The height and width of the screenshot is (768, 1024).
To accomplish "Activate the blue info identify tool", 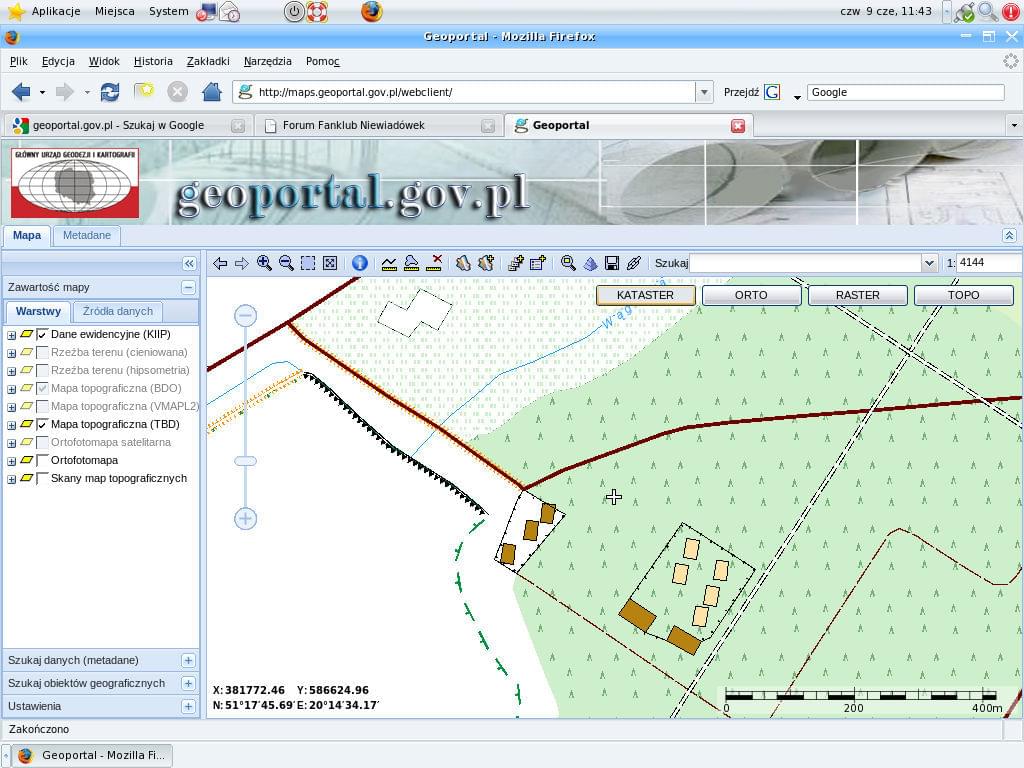I will click(359, 263).
